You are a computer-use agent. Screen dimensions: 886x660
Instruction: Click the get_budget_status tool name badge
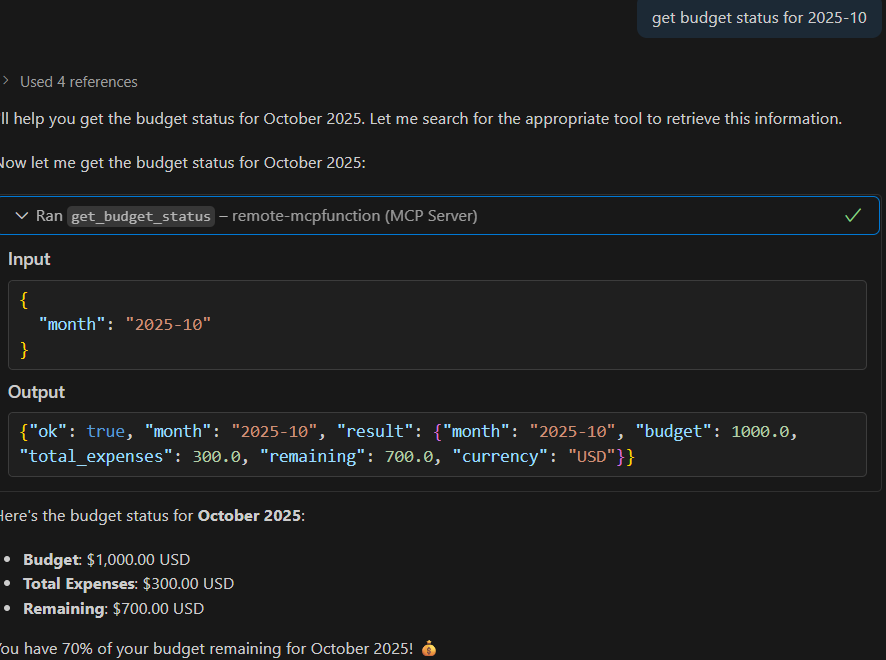(141, 216)
